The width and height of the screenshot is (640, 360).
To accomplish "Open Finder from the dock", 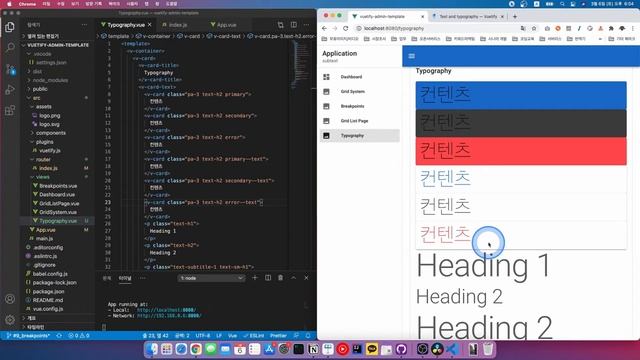I will click(x=152, y=349).
